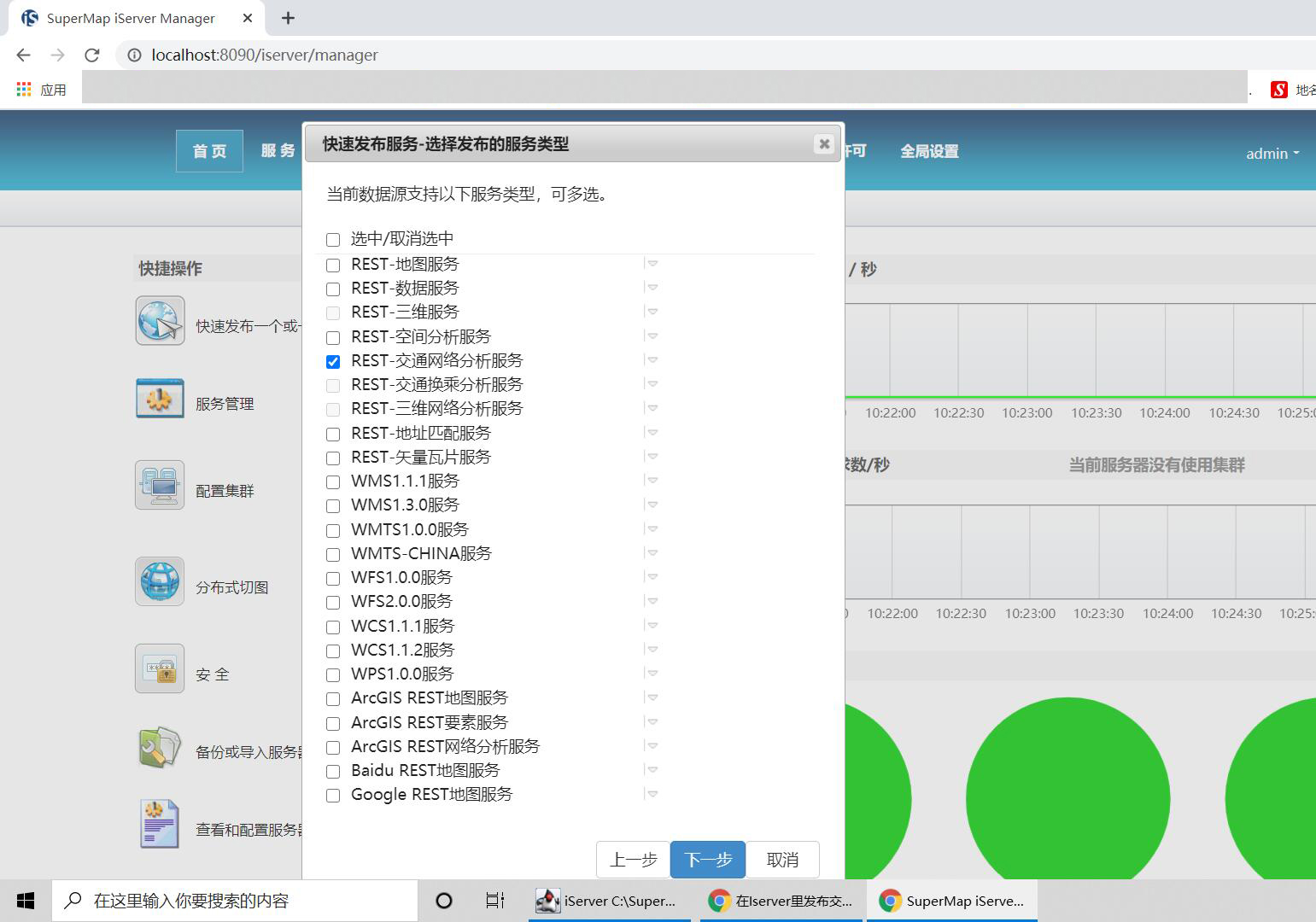Viewport: 1316px width, 922px height.
Task: Go to 首页 tab
Action: click(209, 151)
